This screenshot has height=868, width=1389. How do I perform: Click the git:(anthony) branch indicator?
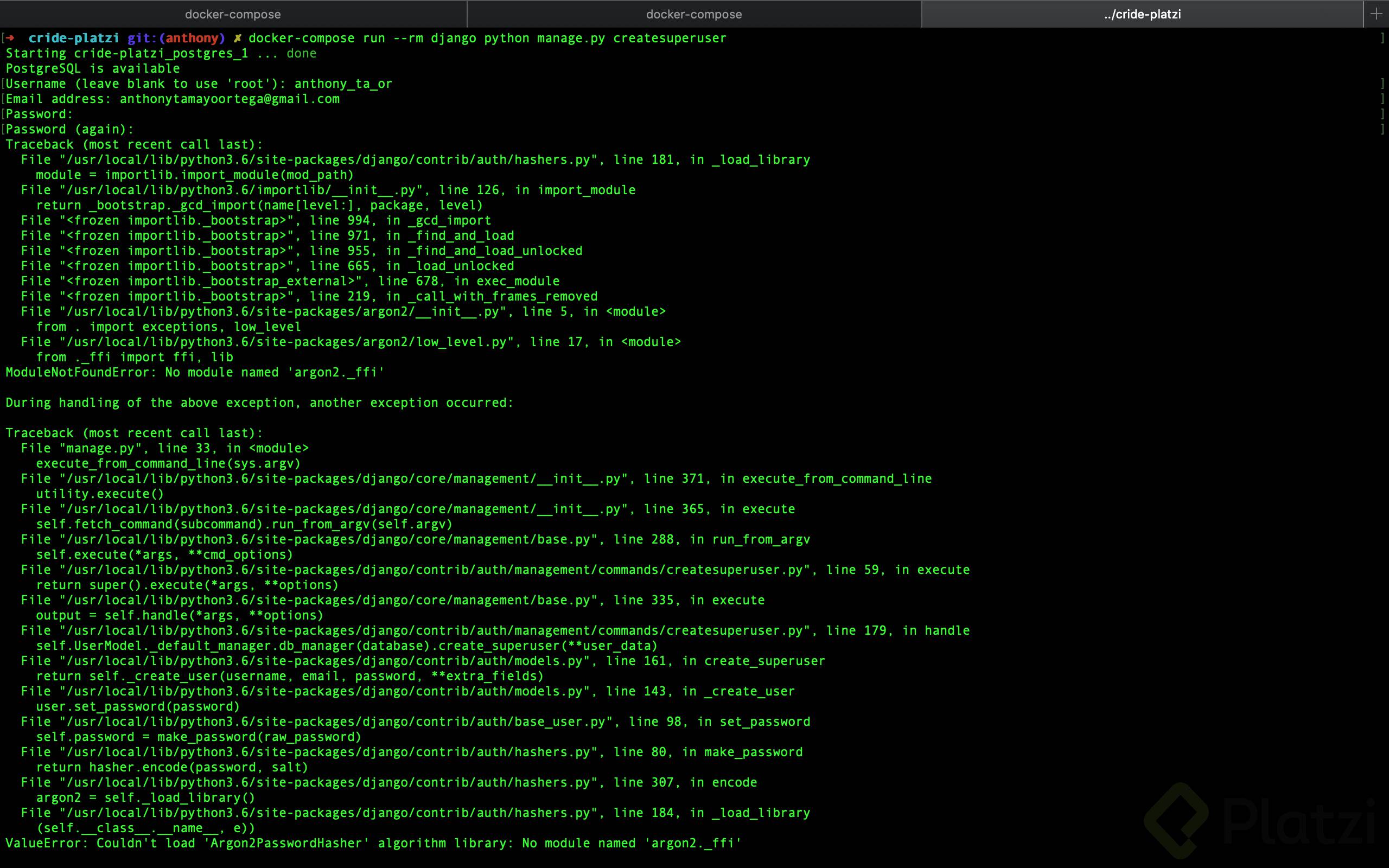(x=176, y=38)
